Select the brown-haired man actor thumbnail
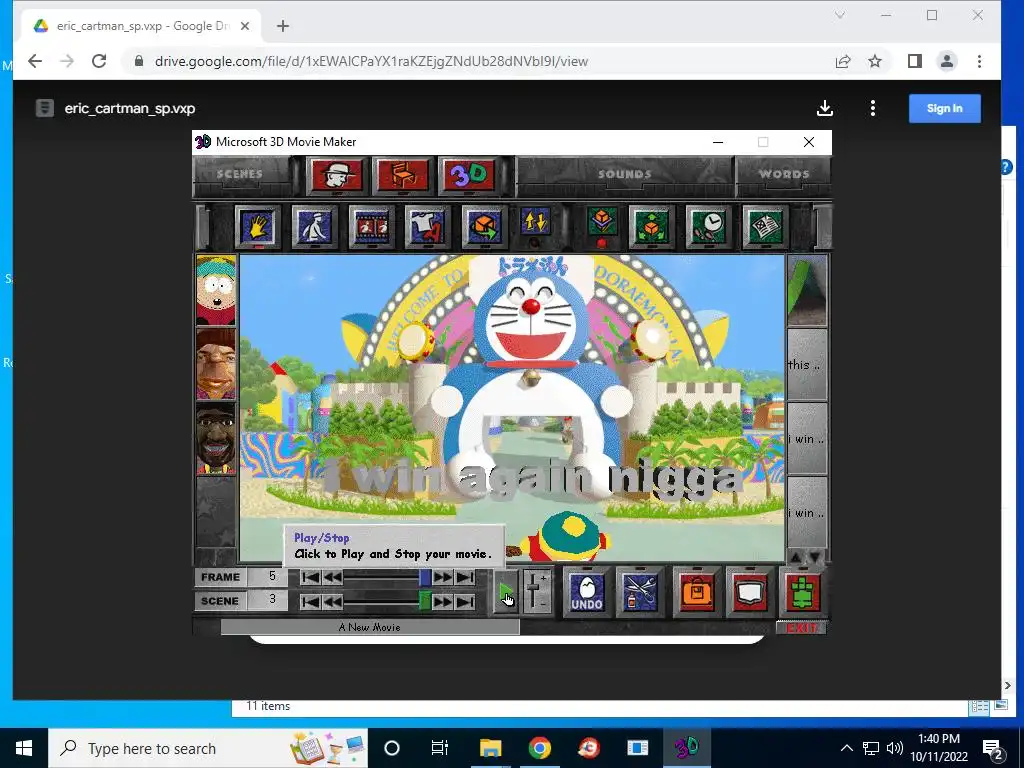This screenshot has height=768, width=1024. (x=216, y=364)
